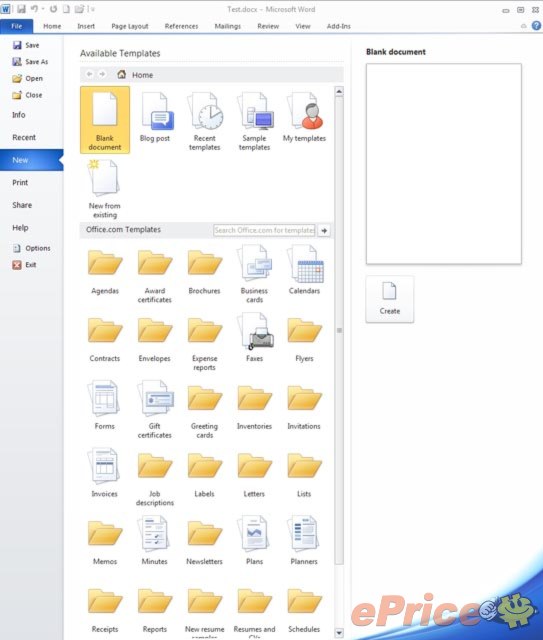This screenshot has height=640, width=543.
Task: Click Save in the Backstage menu
Action: coord(26,45)
